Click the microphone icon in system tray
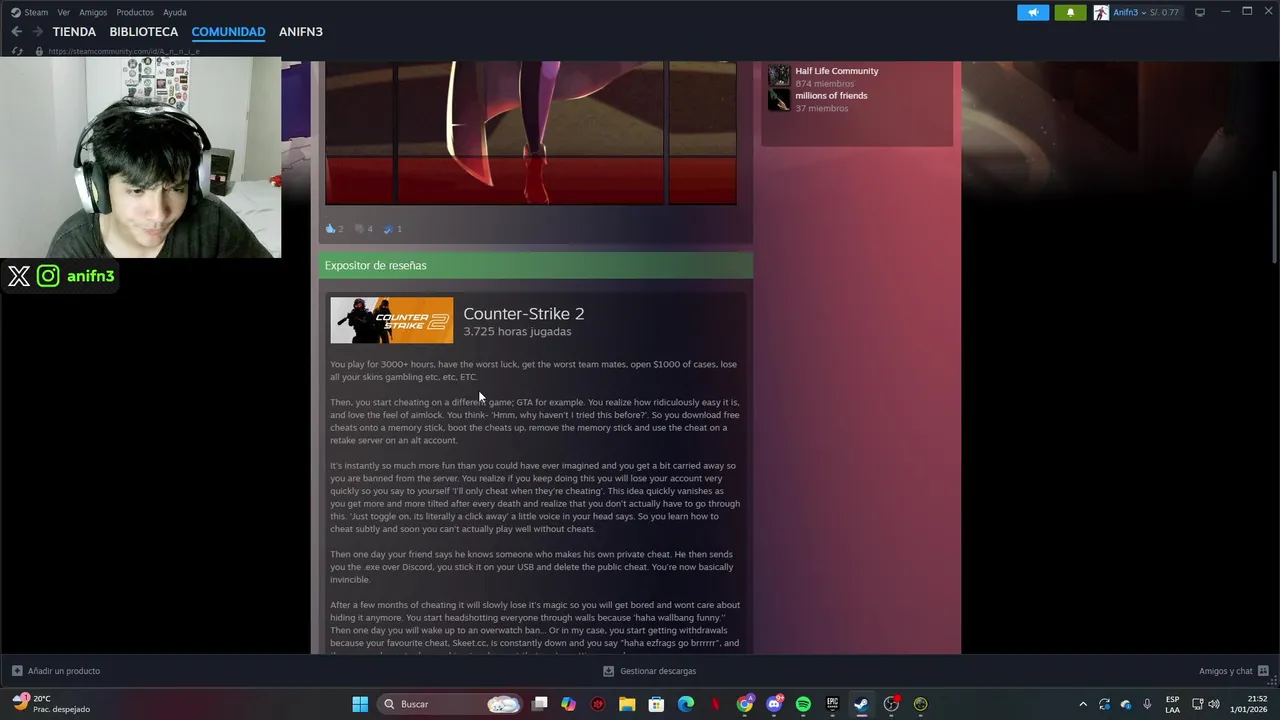The width and height of the screenshot is (1280, 720). pyautogui.click(x=1147, y=704)
